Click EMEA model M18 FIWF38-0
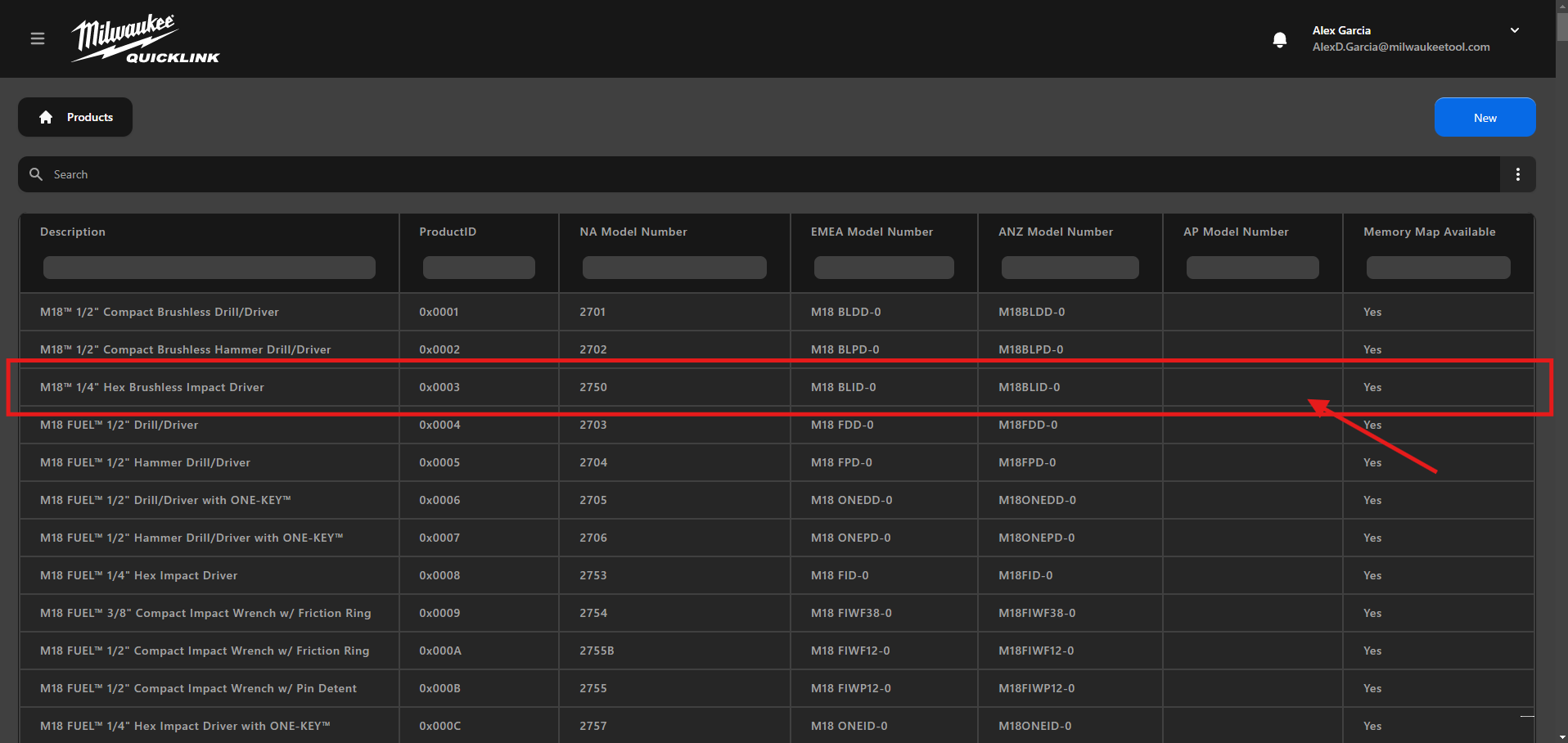 click(851, 613)
